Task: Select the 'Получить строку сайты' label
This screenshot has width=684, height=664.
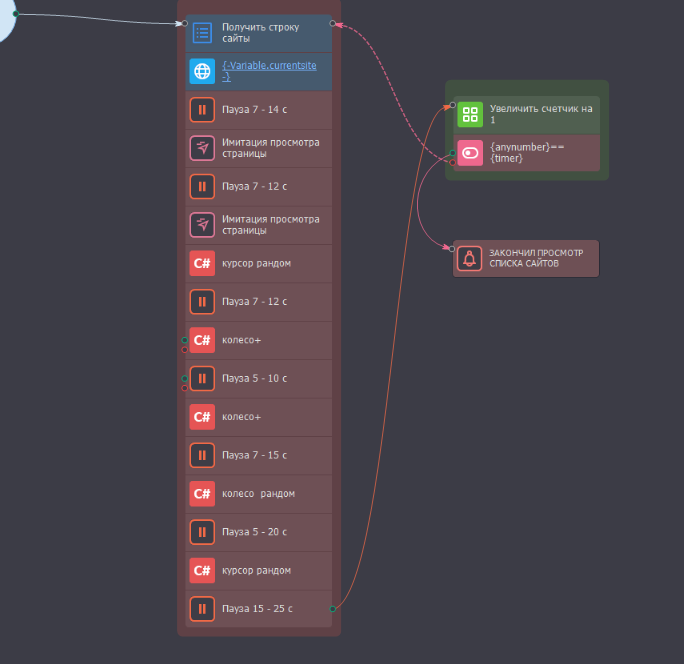Action: [260, 33]
